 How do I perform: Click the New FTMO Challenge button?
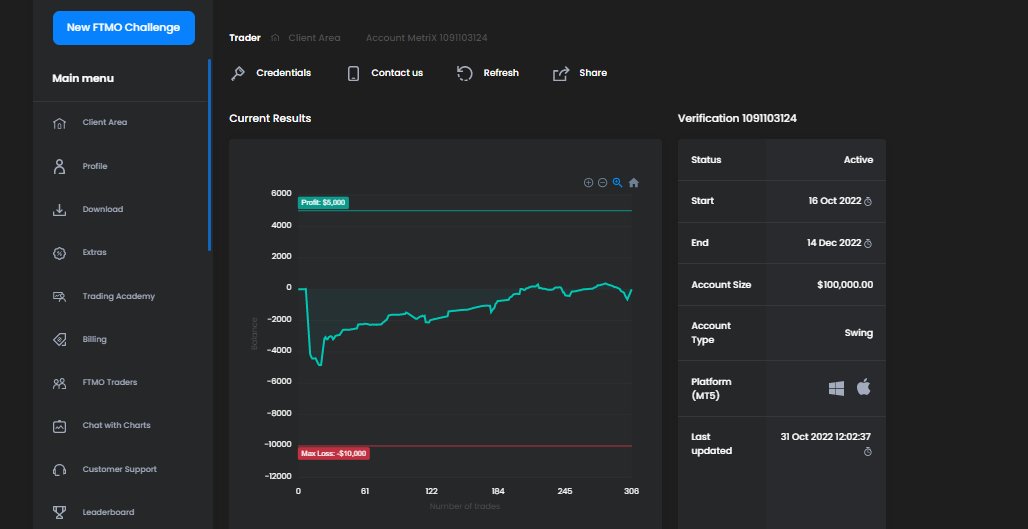point(124,28)
